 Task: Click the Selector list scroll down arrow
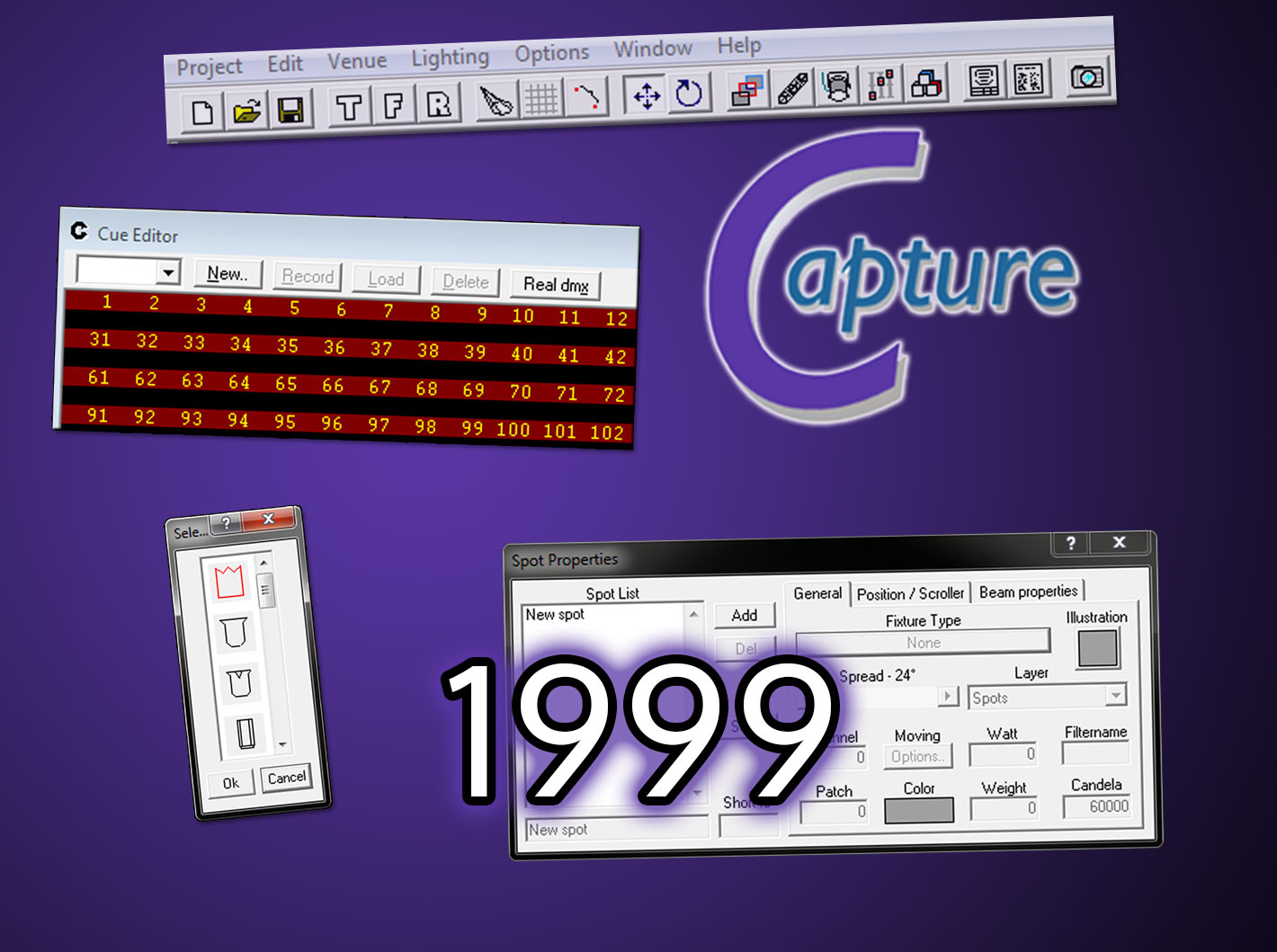(x=282, y=744)
